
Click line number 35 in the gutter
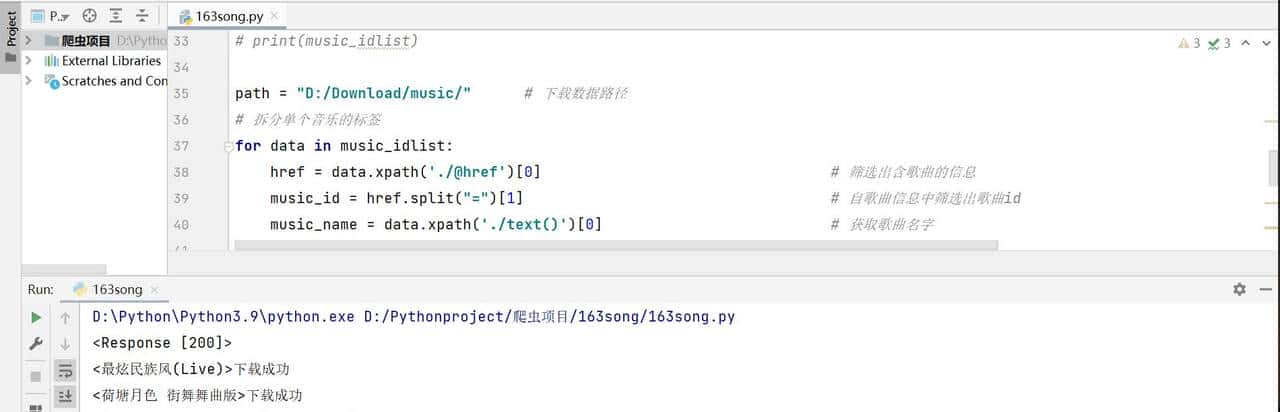[x=180, y=93]
